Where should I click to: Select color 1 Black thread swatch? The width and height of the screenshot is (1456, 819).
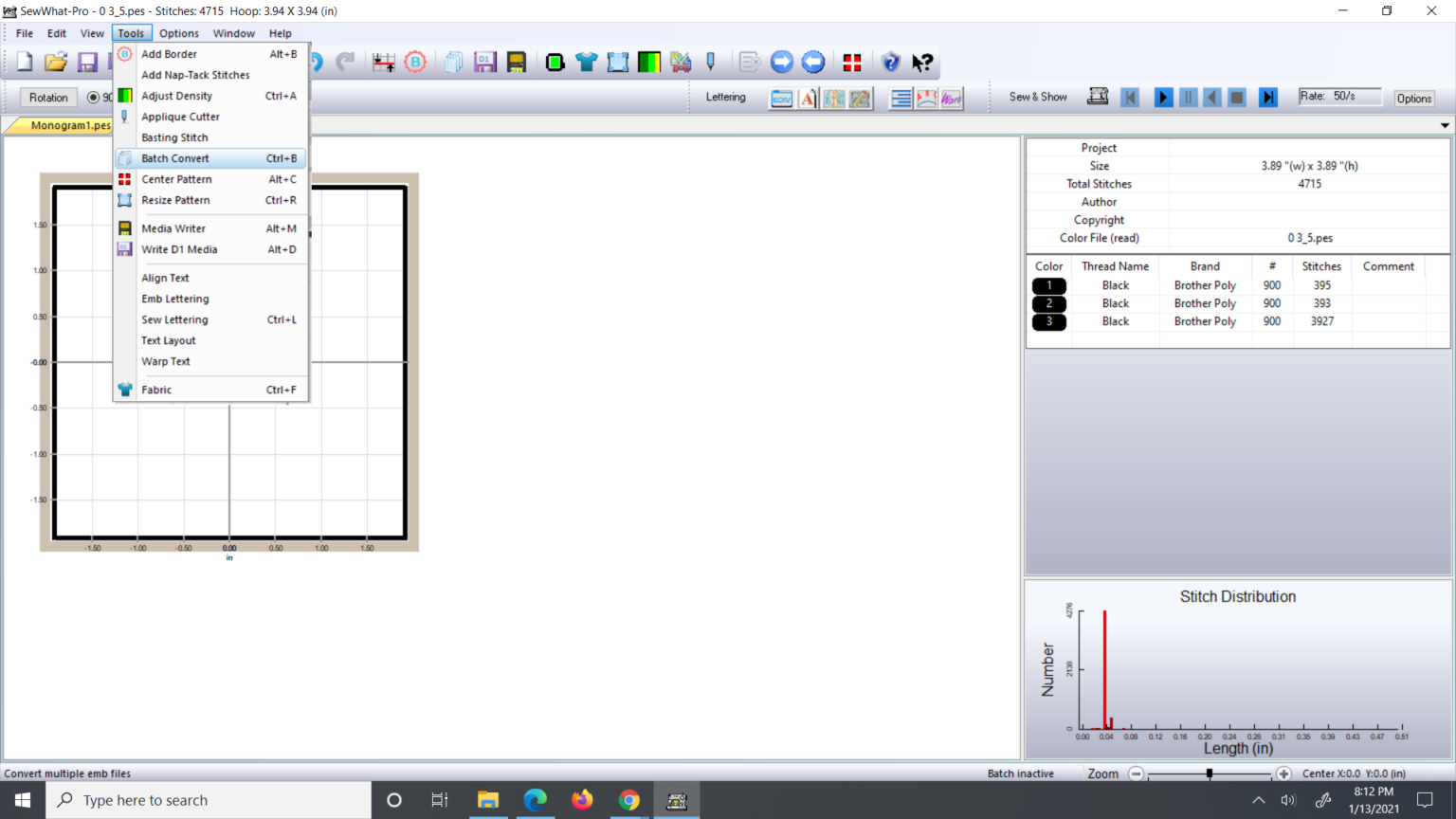[x=1048, y=285]
